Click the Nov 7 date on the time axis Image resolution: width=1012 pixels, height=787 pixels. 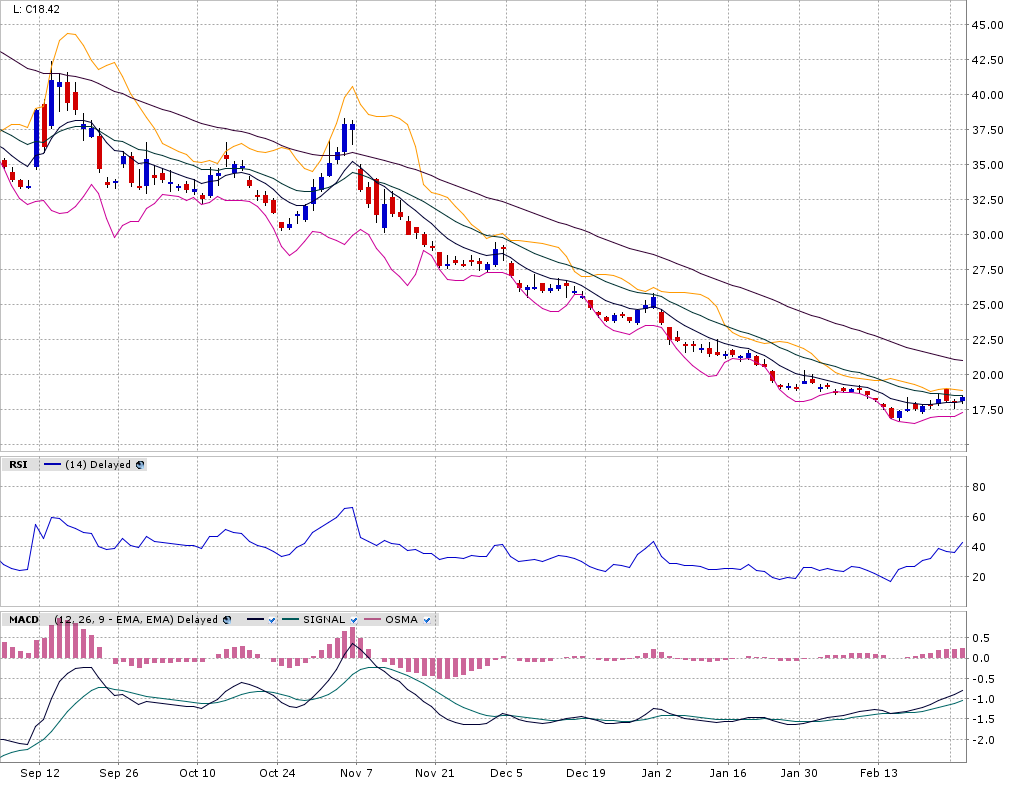click(356, 773)
